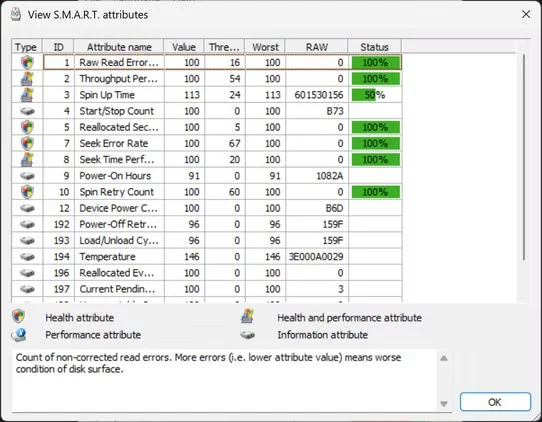The image size is (542, 422).
Task: Sort by the RAW column header
Action: 317,47
